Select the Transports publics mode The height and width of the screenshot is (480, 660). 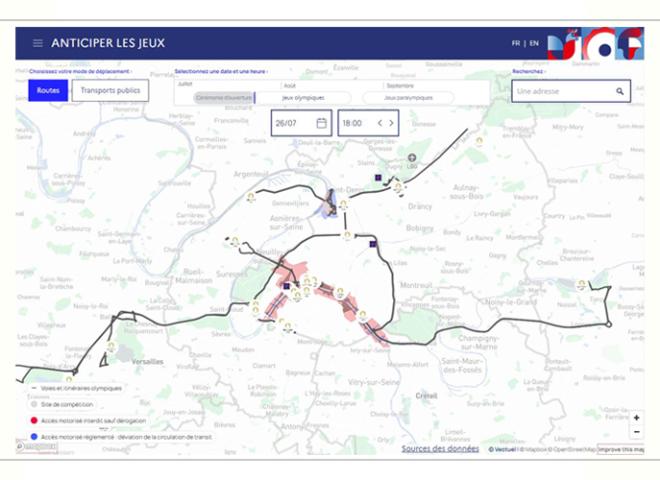click(110, 91)
